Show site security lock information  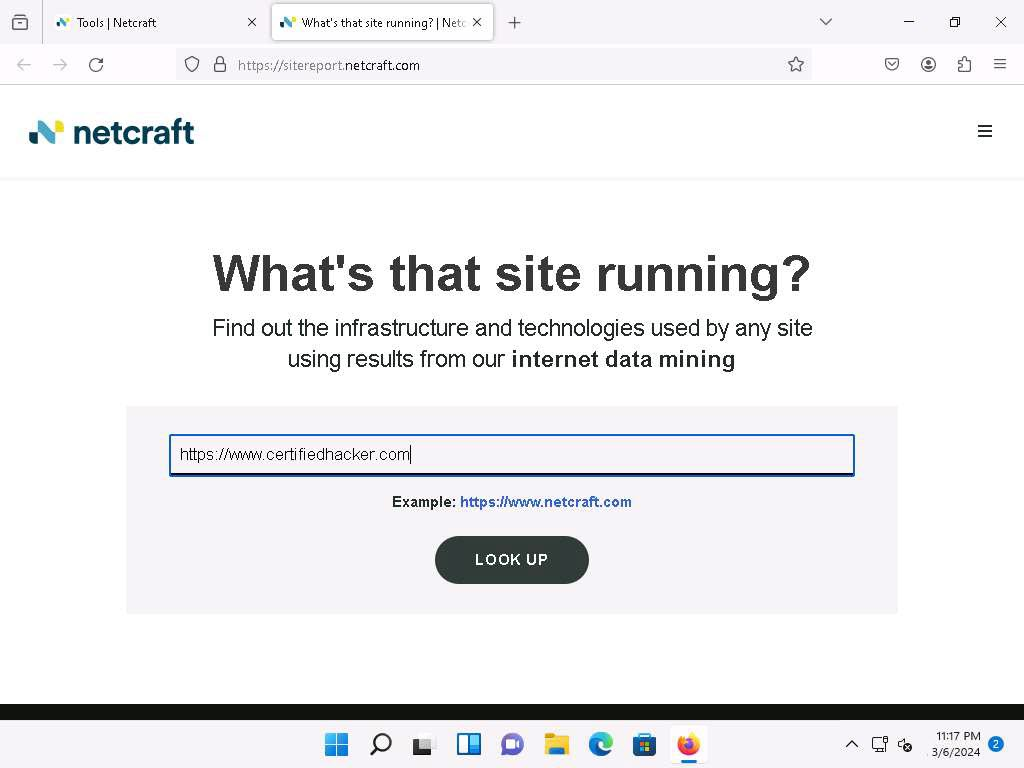click(x=220, y=65)
